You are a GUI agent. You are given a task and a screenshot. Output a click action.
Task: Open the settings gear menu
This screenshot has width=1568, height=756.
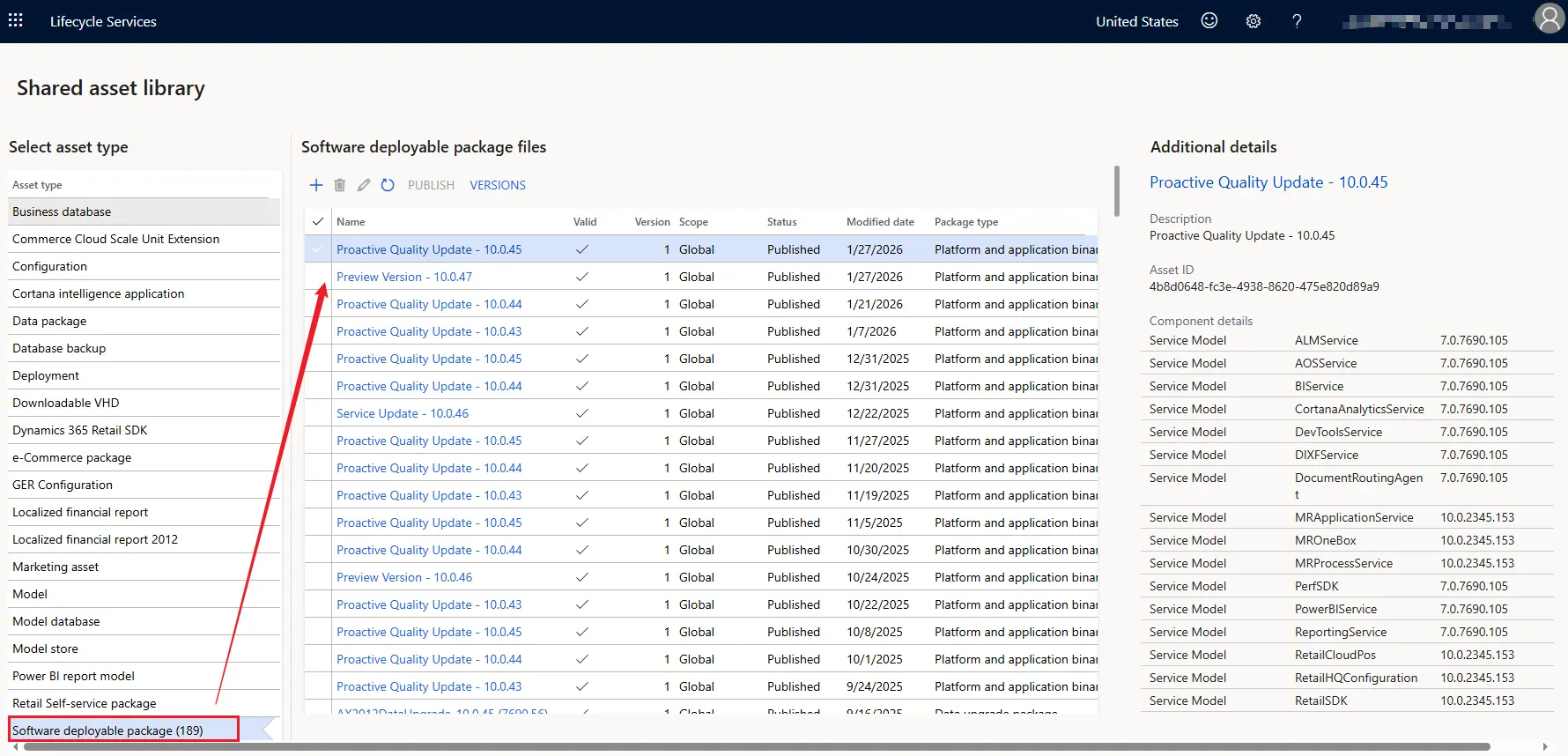pyautogui.click(x=1254, y=21)
